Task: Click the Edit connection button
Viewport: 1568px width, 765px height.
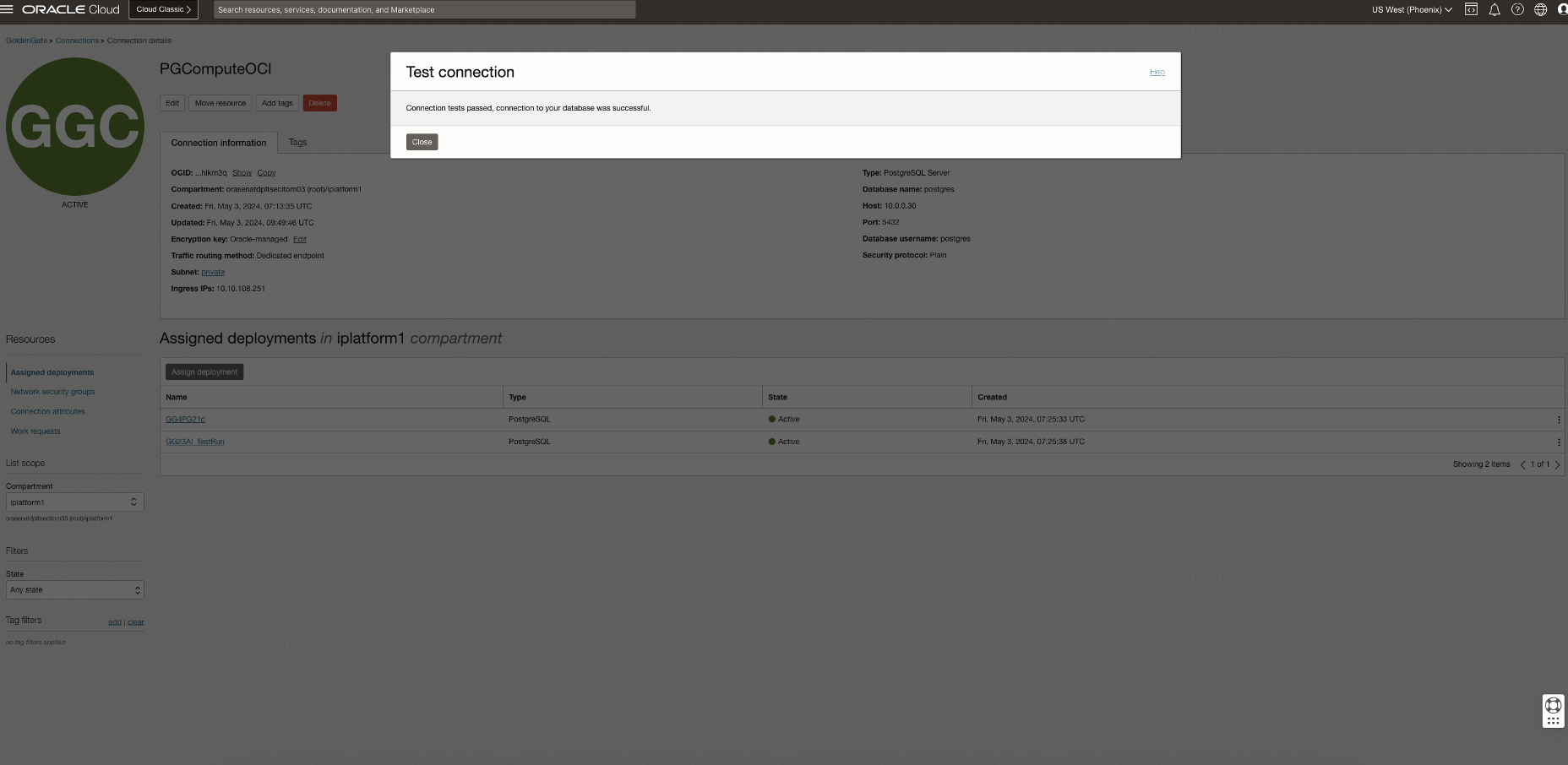Action: 172,103
